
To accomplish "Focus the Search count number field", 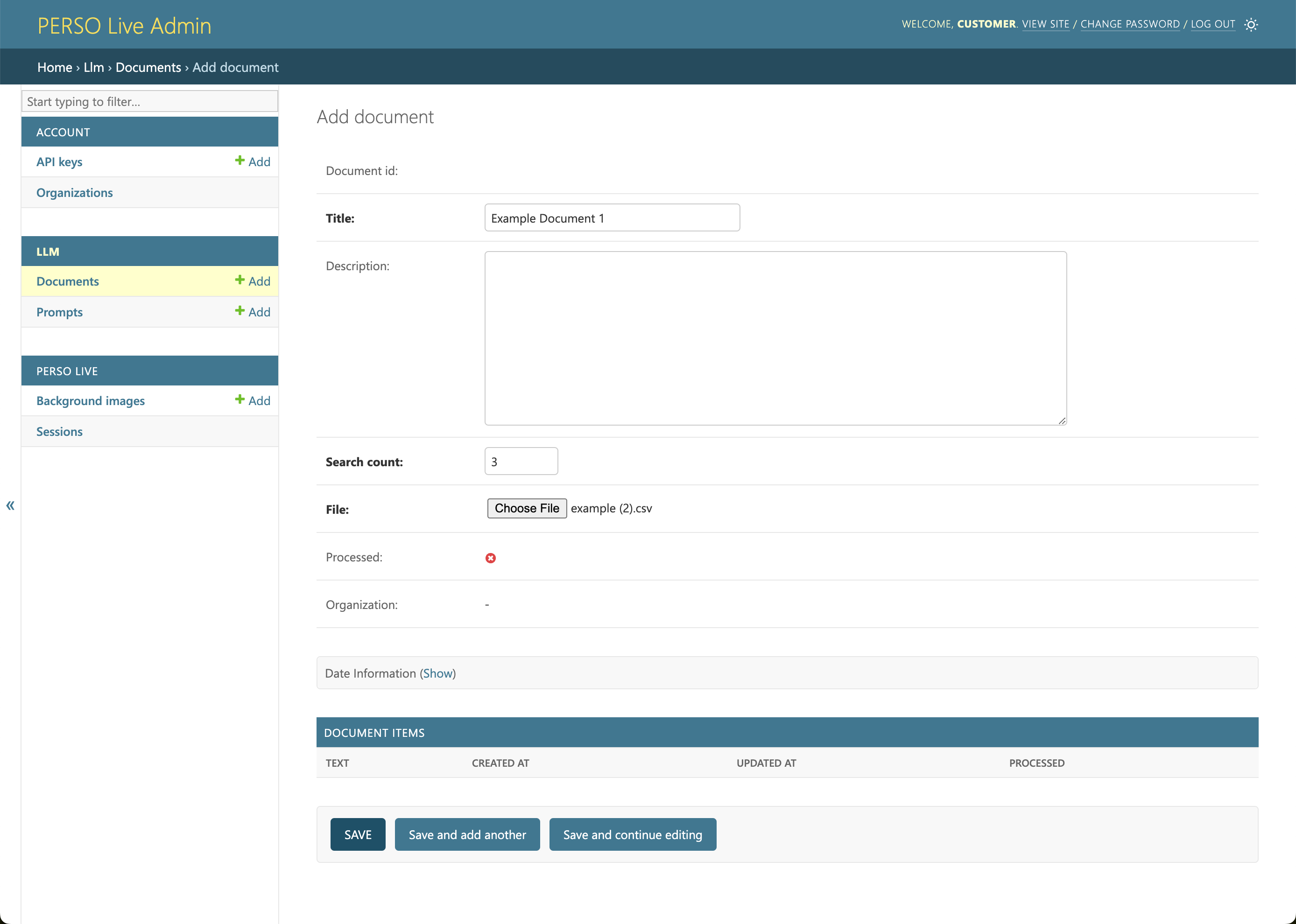I will tap(521, 462).
